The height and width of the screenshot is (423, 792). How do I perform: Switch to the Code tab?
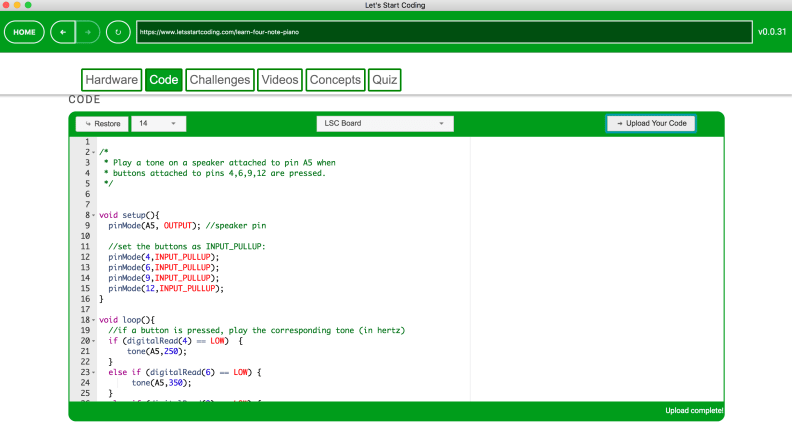pyautogui.click(x=164, y=80)
